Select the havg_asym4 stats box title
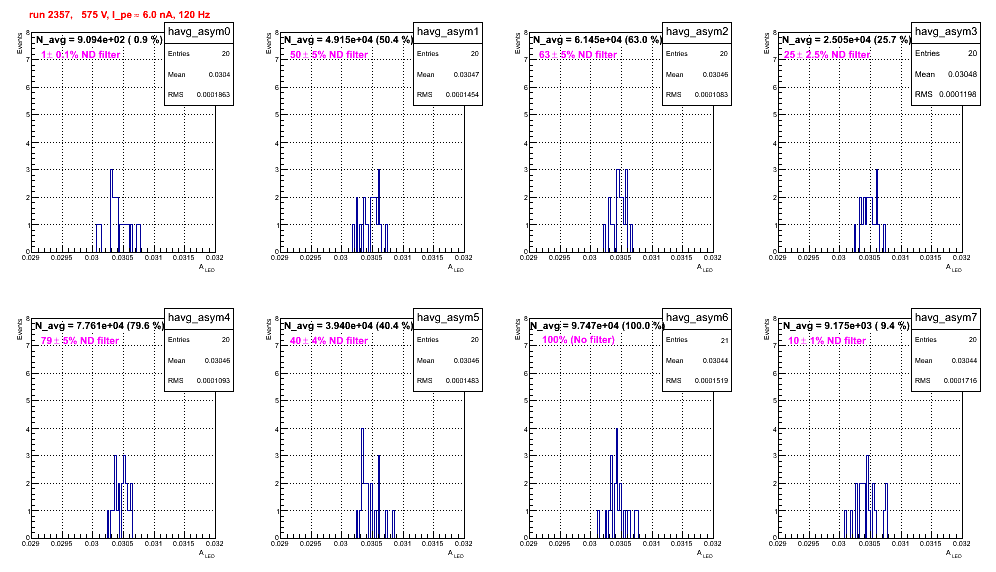The image size is (996, 572). coord(199,317)
